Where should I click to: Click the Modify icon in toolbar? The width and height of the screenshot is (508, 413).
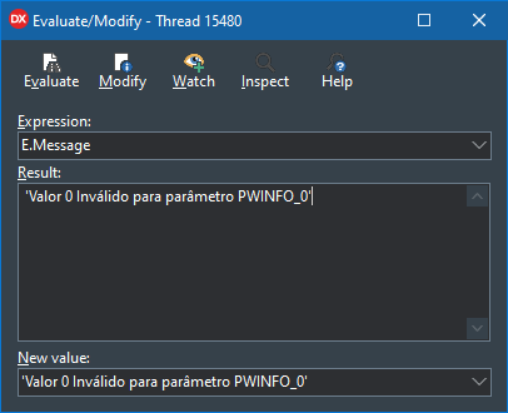[x=123, y=62]
